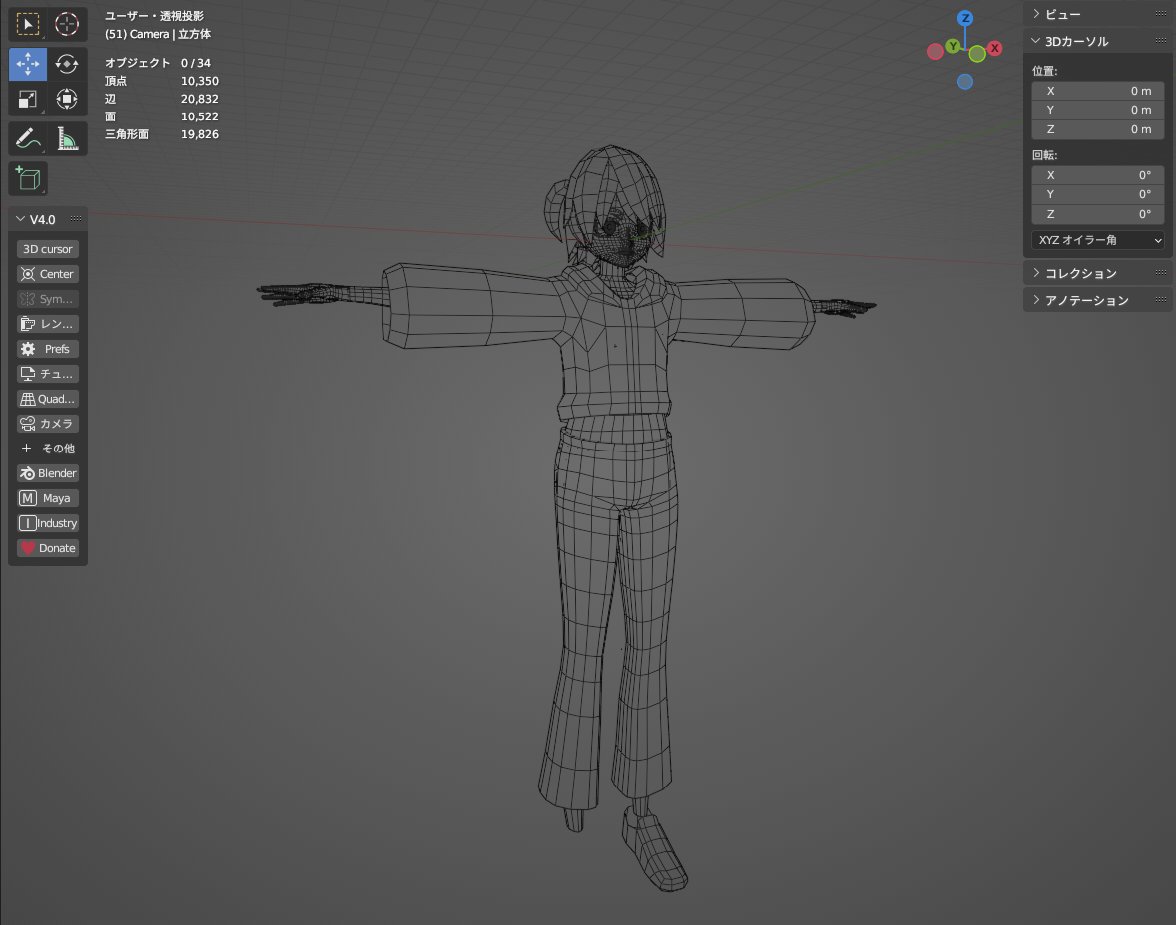Screen dimensions: 1176x925
Task: Select the Scale tool
Action: click(27, 99)
